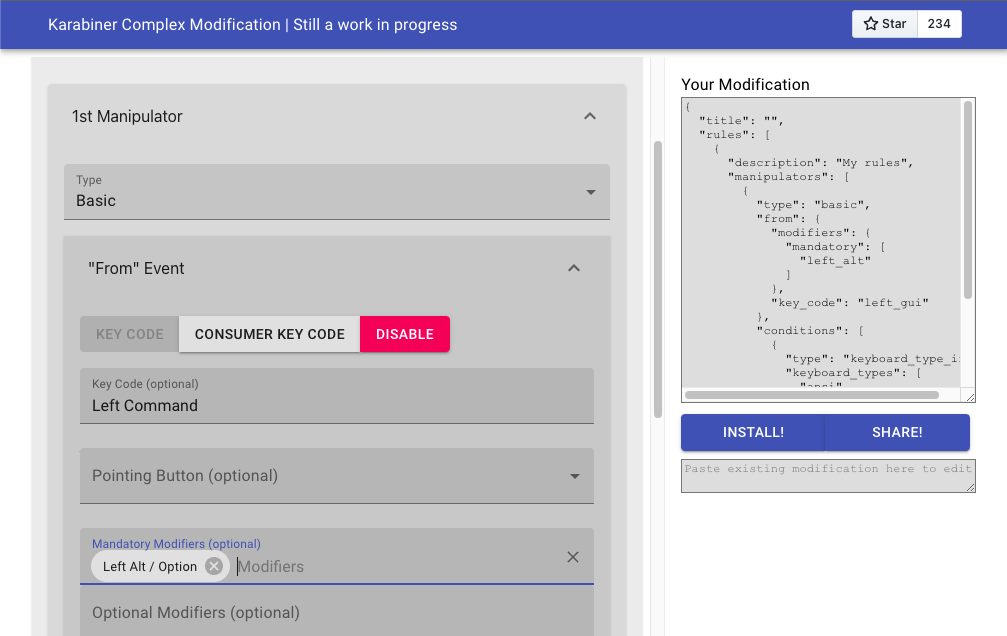Clear all Mandatory Modifiers with the X
This screenshot has width=1007, height=636.
573,557
